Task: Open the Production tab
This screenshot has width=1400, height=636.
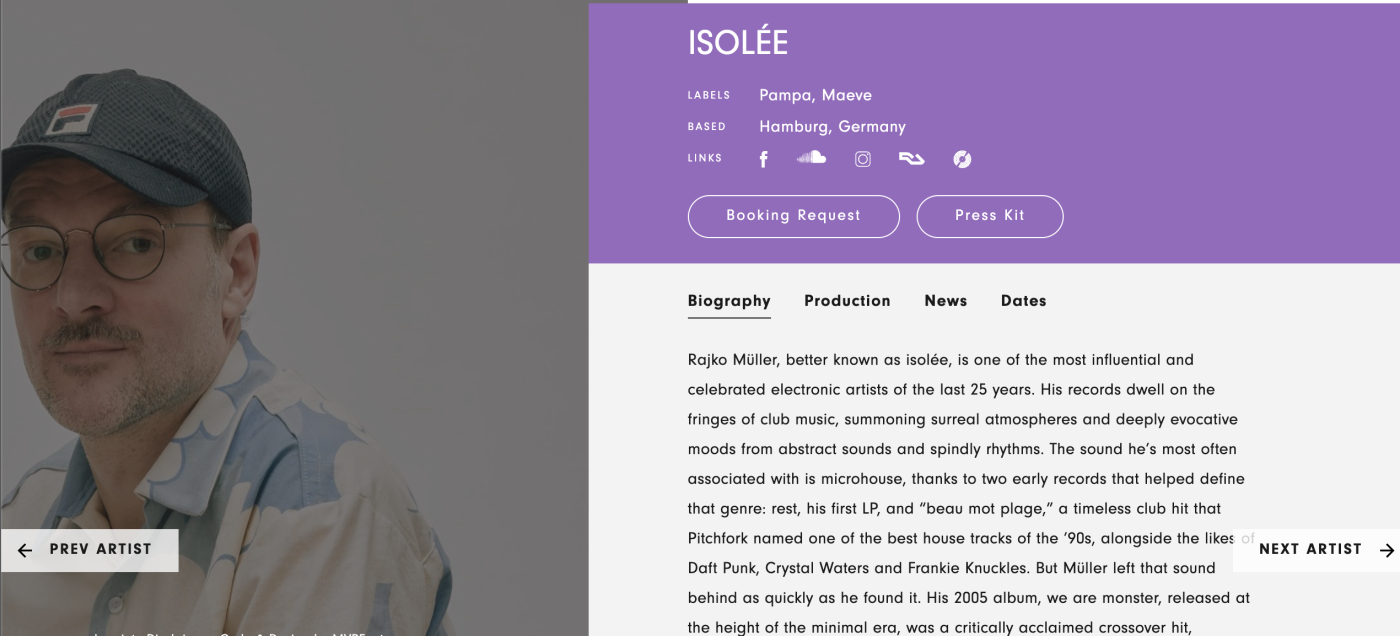Action: pyautogui.click(x=847, y=301)
